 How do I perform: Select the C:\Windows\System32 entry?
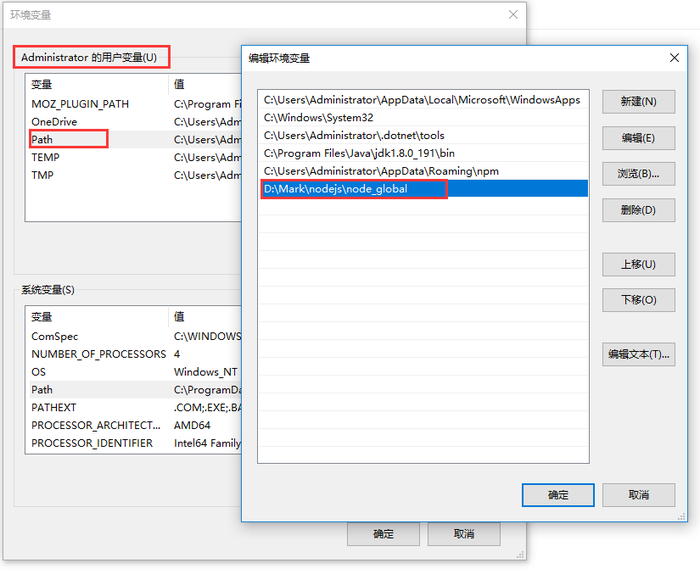pos(423,118)
